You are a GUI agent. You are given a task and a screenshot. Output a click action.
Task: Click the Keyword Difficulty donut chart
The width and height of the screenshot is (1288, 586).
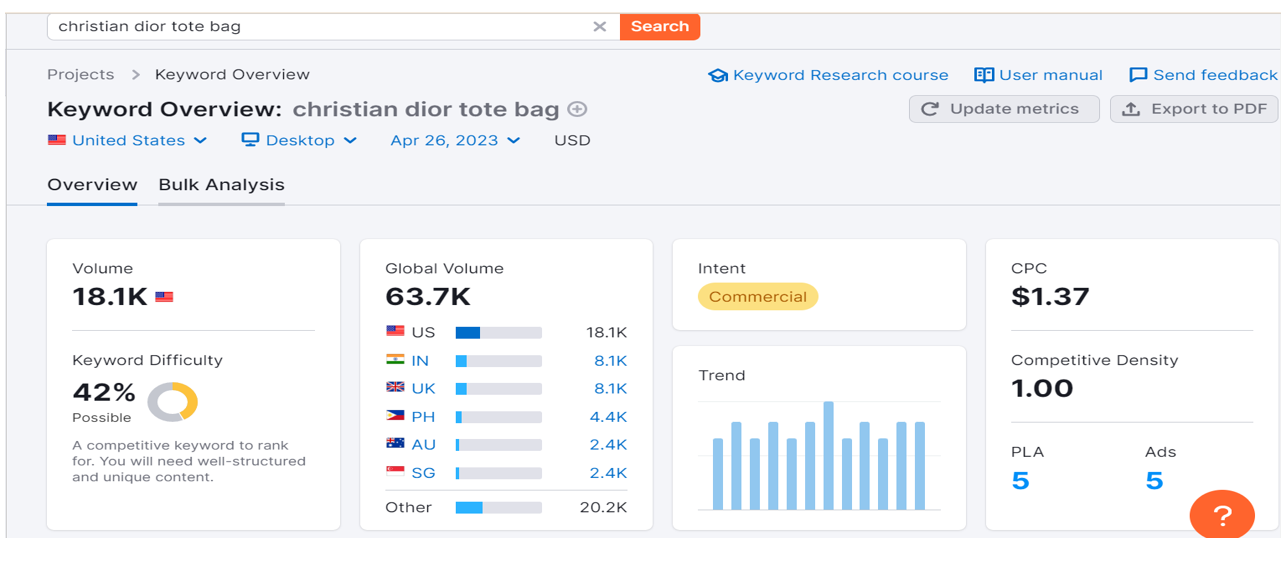[x=172, y=402]
